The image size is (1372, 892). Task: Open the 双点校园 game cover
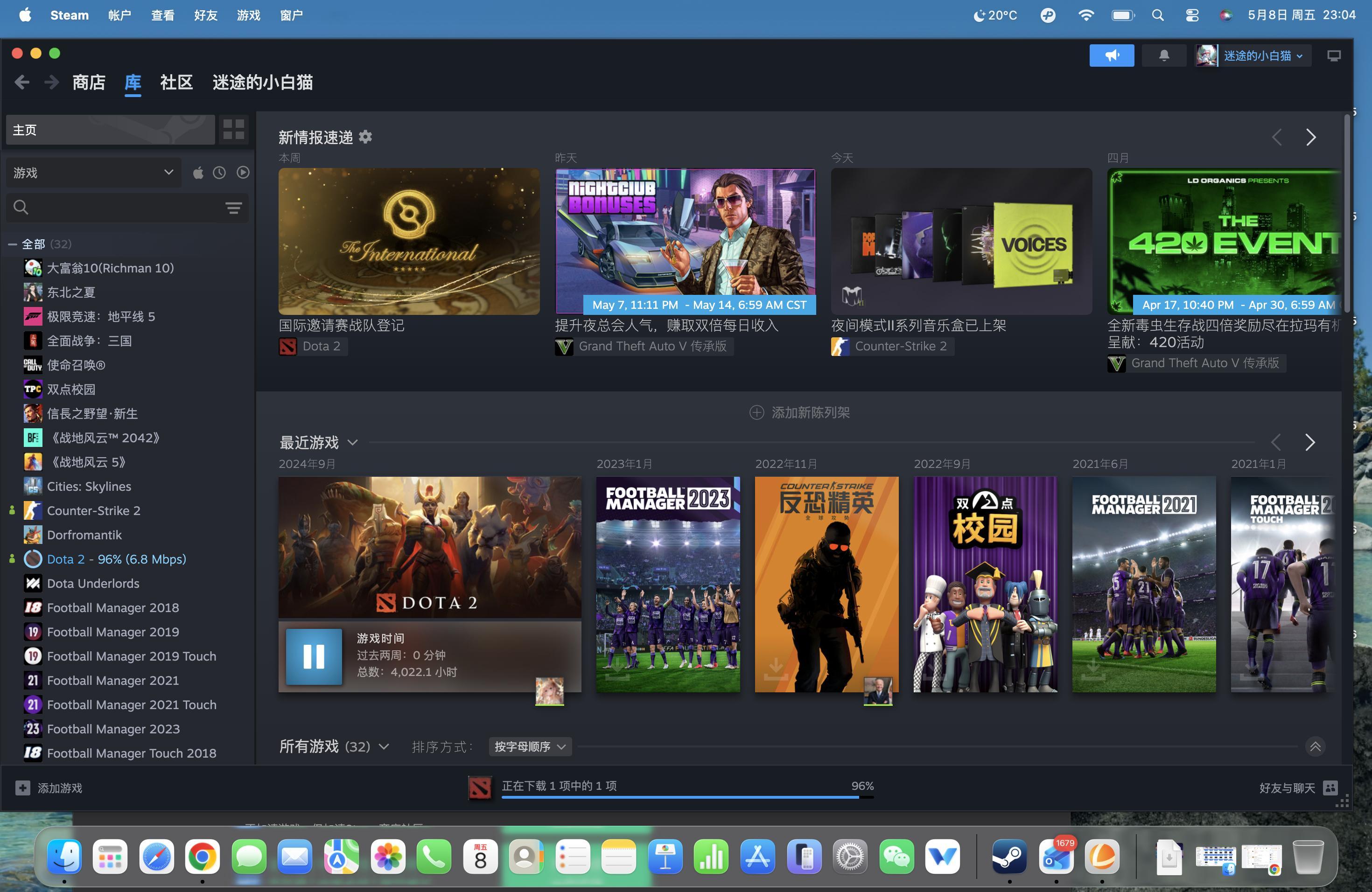[x=985, y=584]
